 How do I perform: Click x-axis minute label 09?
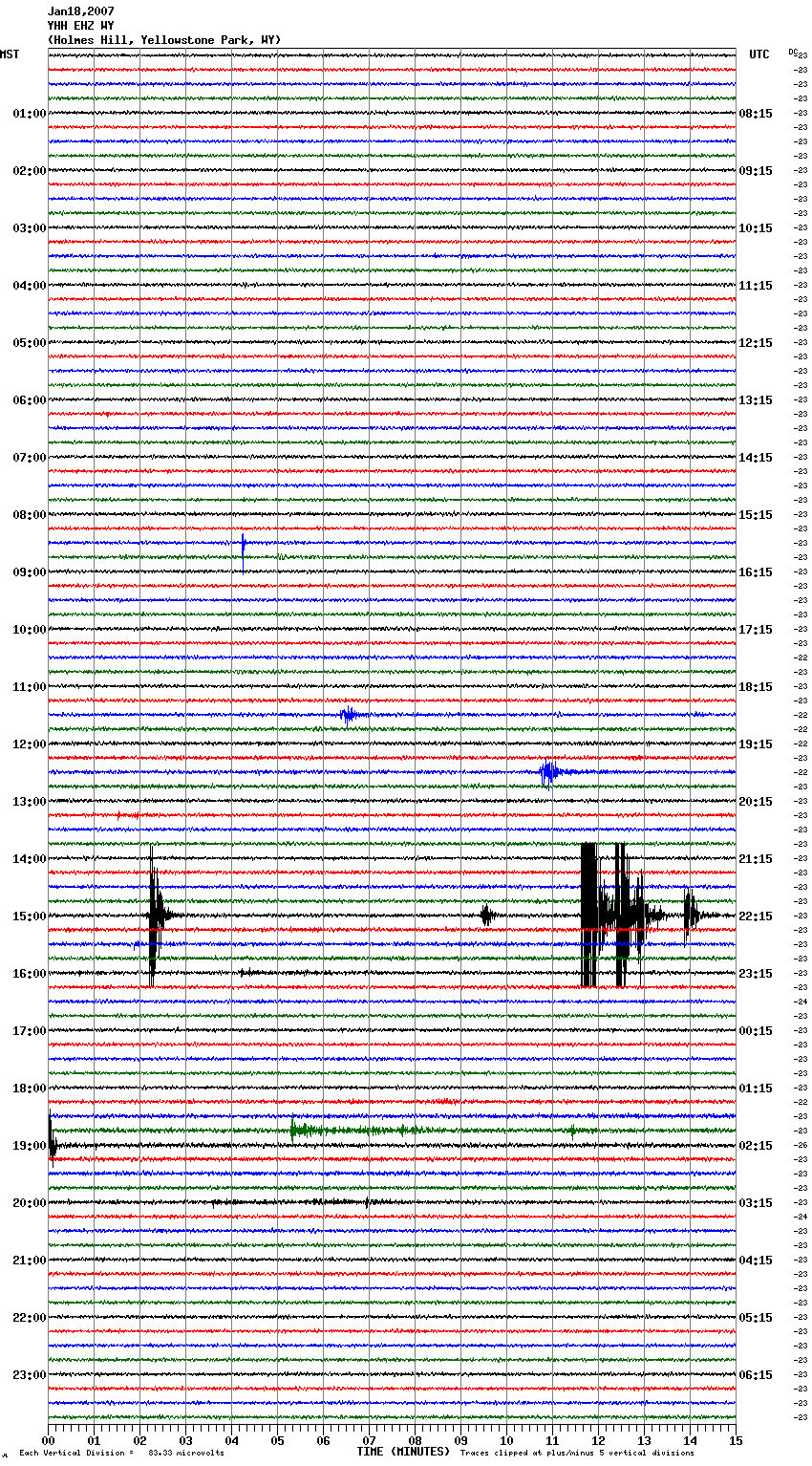[x=460, y=1440]
